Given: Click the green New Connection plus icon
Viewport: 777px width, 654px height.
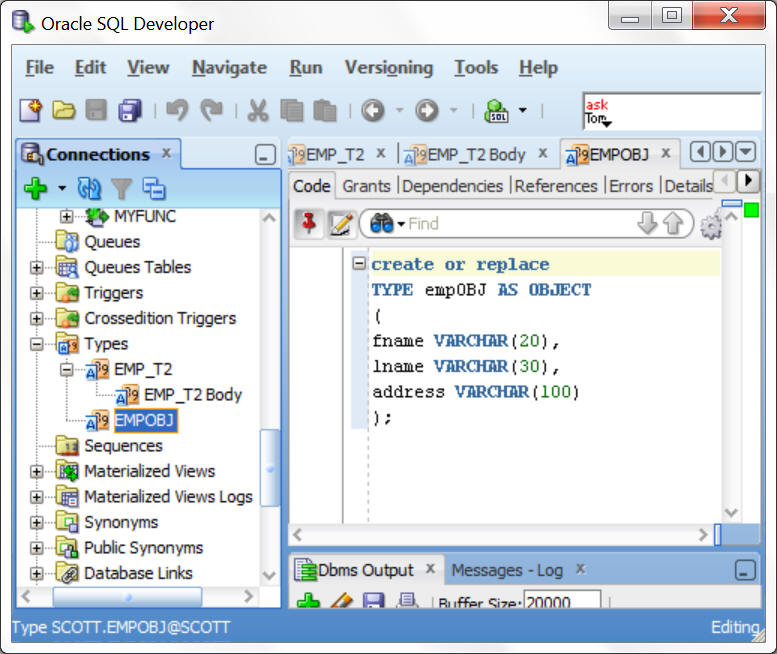Looking at the screenshot, I should 35,188.
